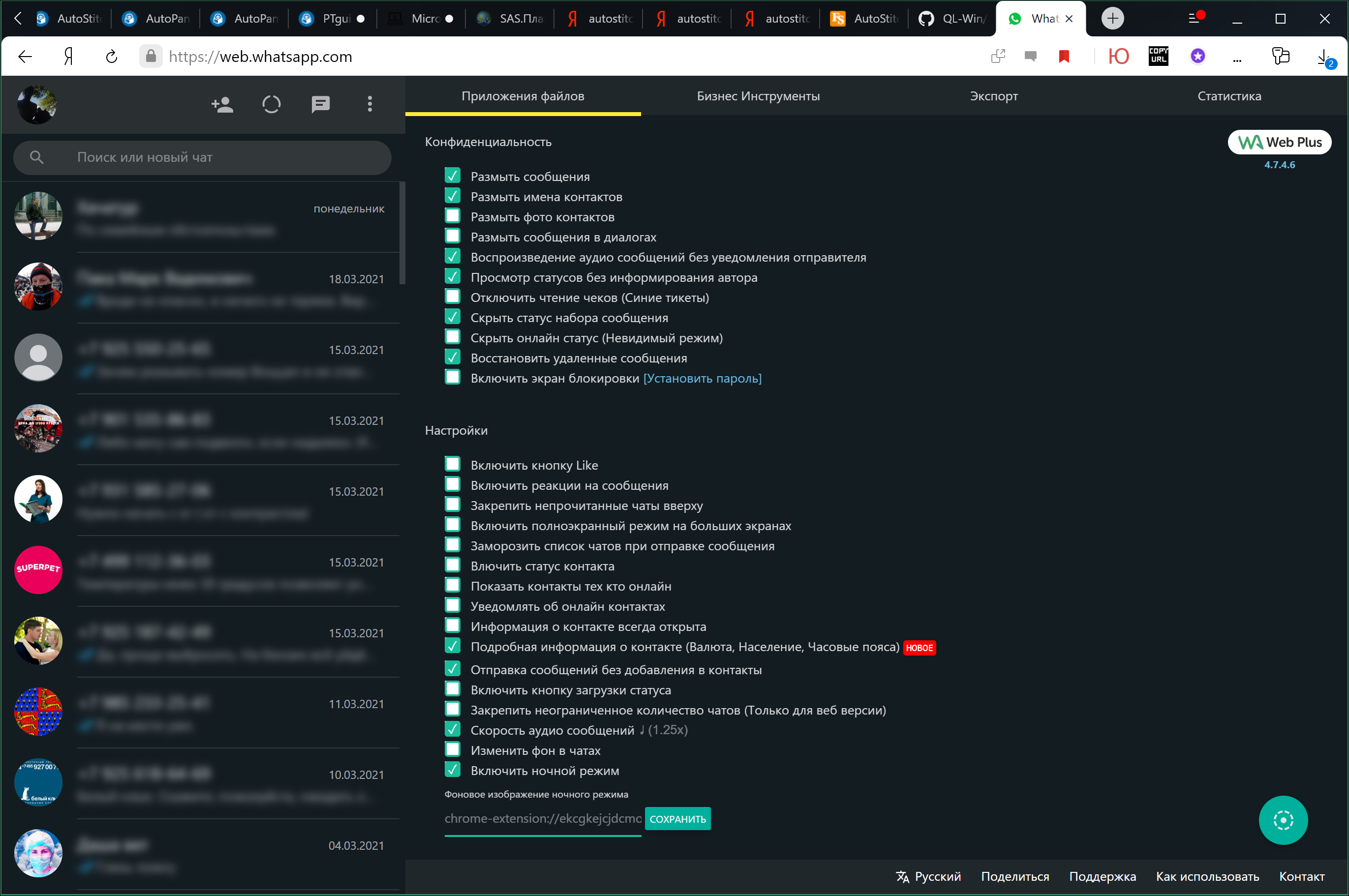
Task: Switch to Бизнес Инструменты tab
Action: pos(759,96)
